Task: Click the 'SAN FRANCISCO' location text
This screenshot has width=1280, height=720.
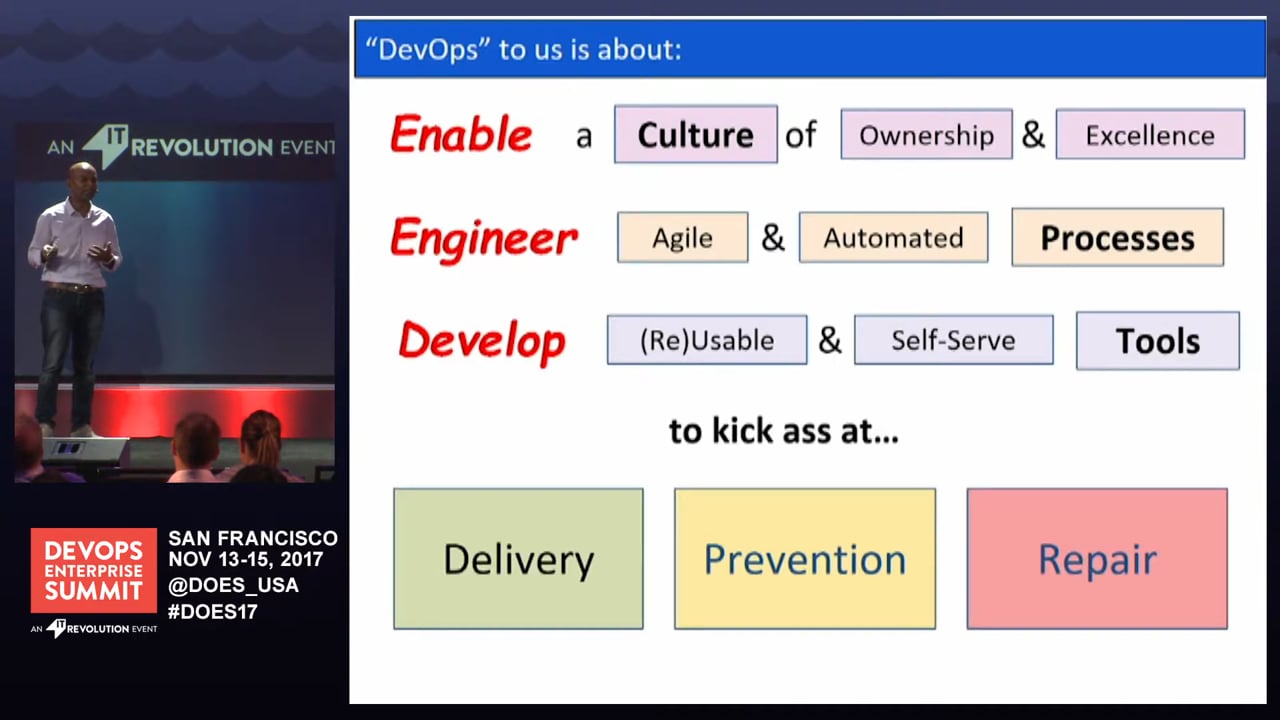Action: [x=253, y=539]
